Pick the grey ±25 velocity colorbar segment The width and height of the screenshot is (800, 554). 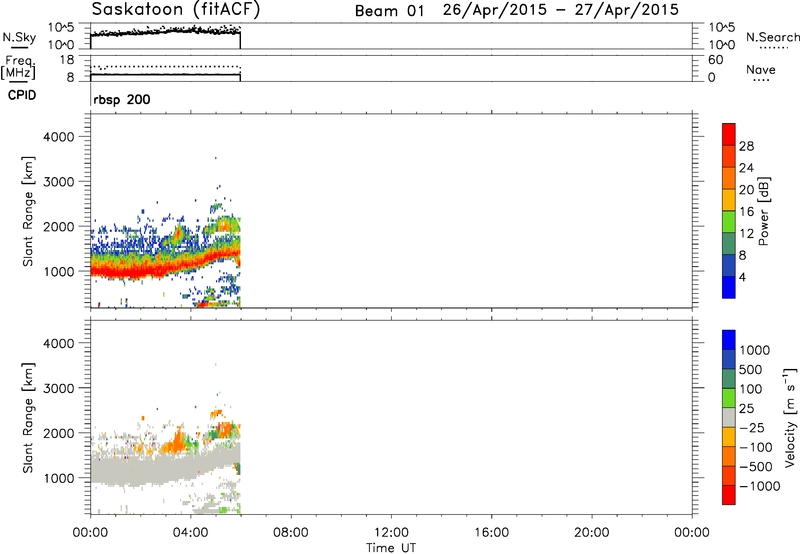tap(729, 418)
